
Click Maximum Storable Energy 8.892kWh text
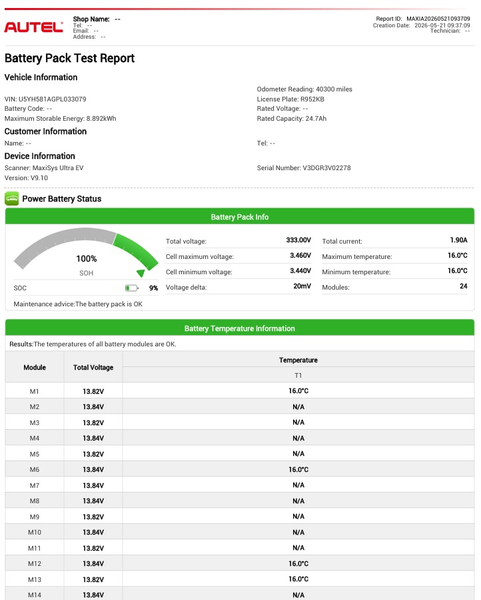pos(60,119)
